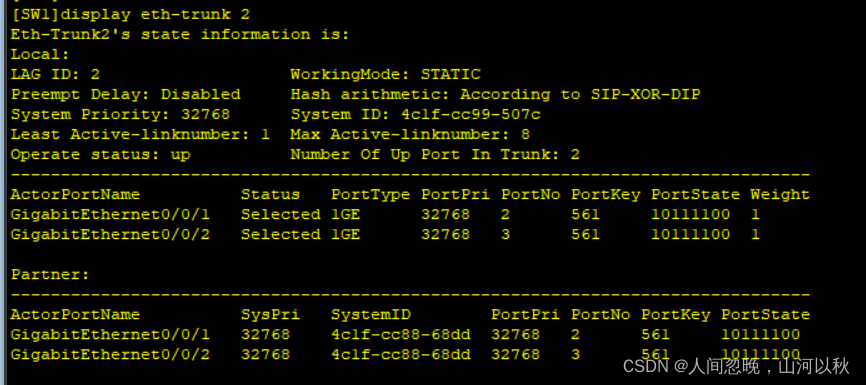Click 'Max Active-linknumber: 8' value
The width and height of the screenshot is (866, 385).
pyautogui.click(x=410, y=134)
